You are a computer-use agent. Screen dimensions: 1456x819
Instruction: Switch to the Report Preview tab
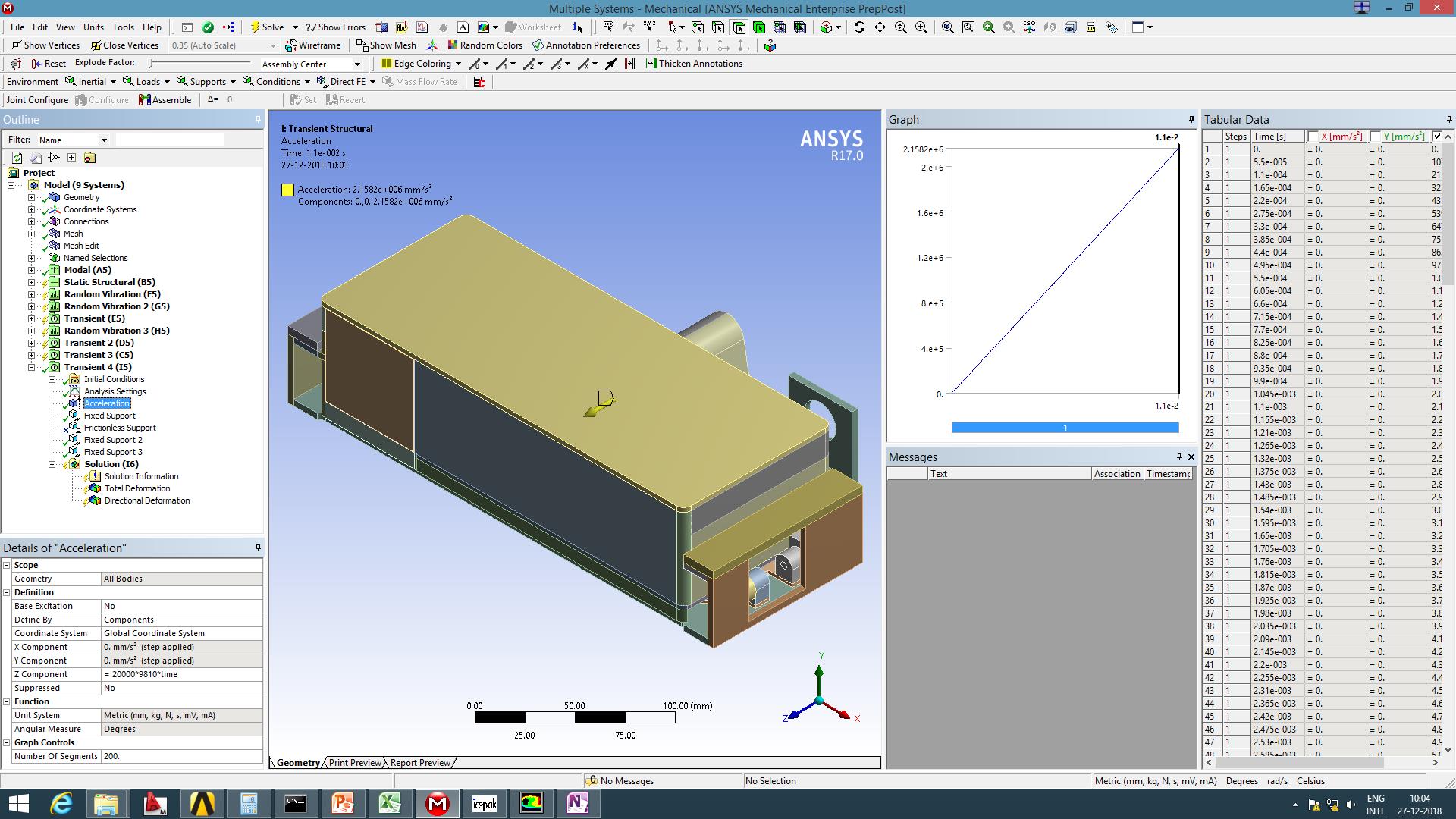point(420,763)
